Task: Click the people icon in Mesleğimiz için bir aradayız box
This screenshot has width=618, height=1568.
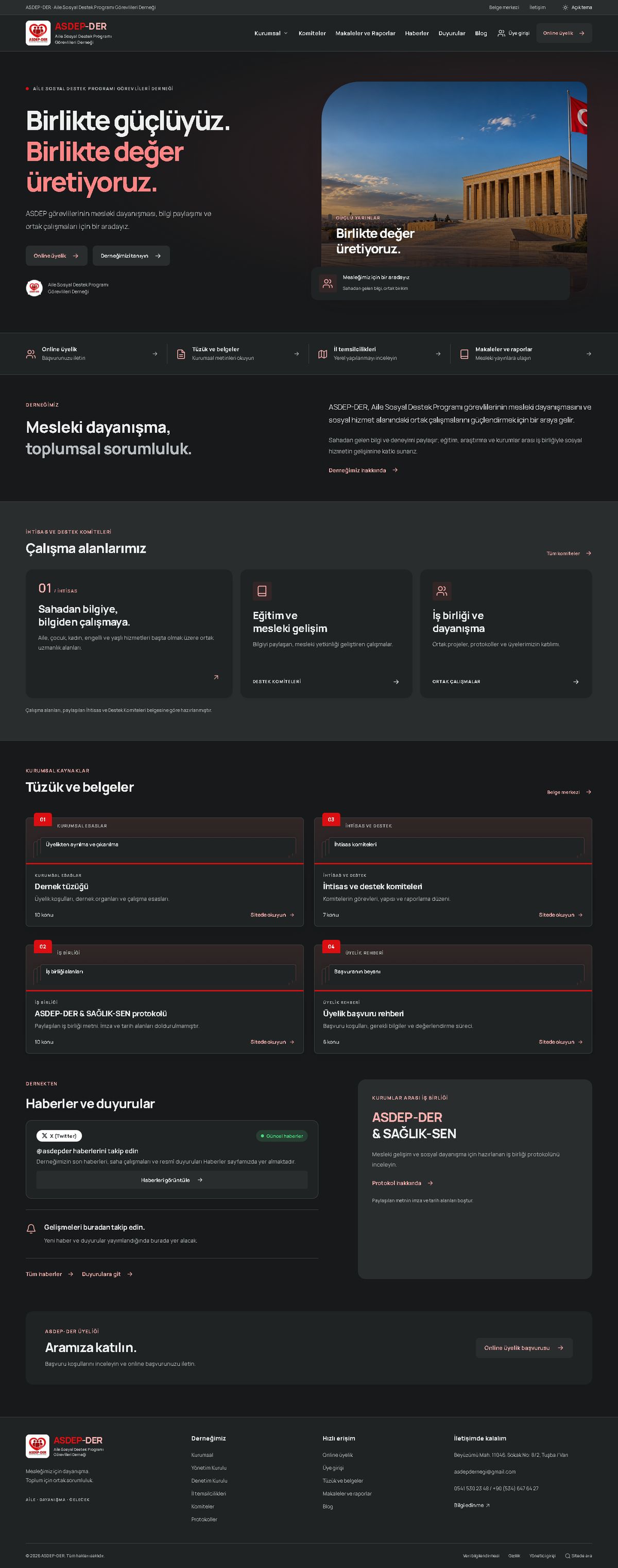Action: tap(328, 283)
